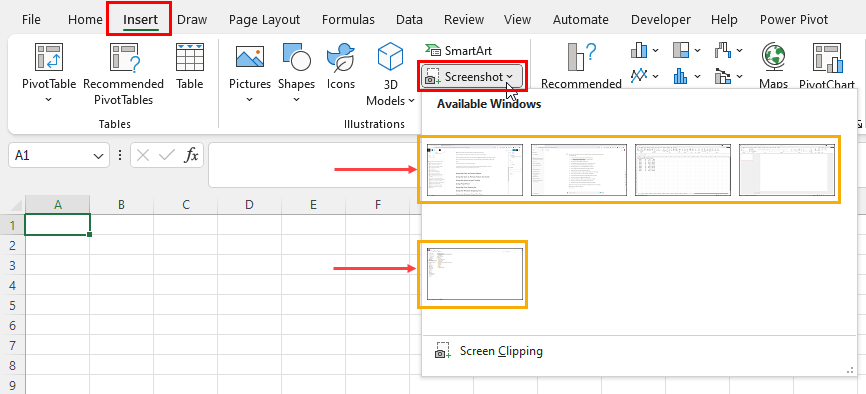
Task: Open Recommended Charts
Action: coord(581,66)
